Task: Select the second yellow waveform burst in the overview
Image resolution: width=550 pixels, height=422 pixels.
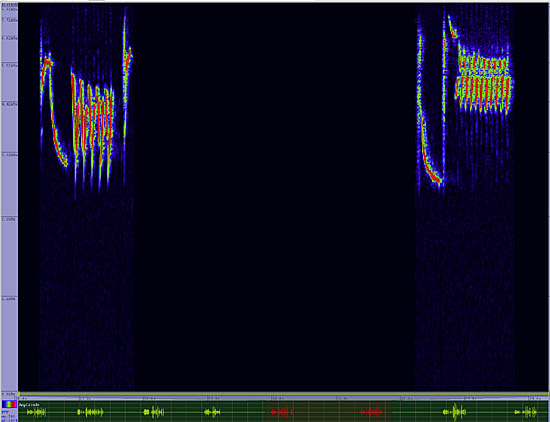Action: pos(90,412)
